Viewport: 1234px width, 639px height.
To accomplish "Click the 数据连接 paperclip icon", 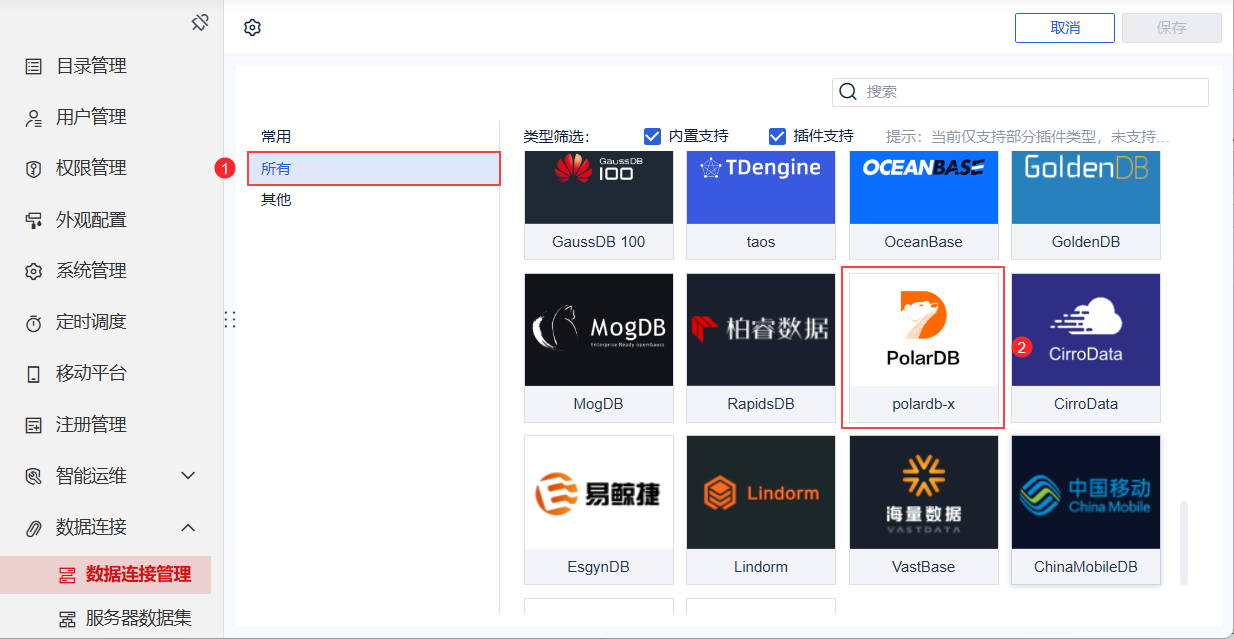I will coord(34,527).
